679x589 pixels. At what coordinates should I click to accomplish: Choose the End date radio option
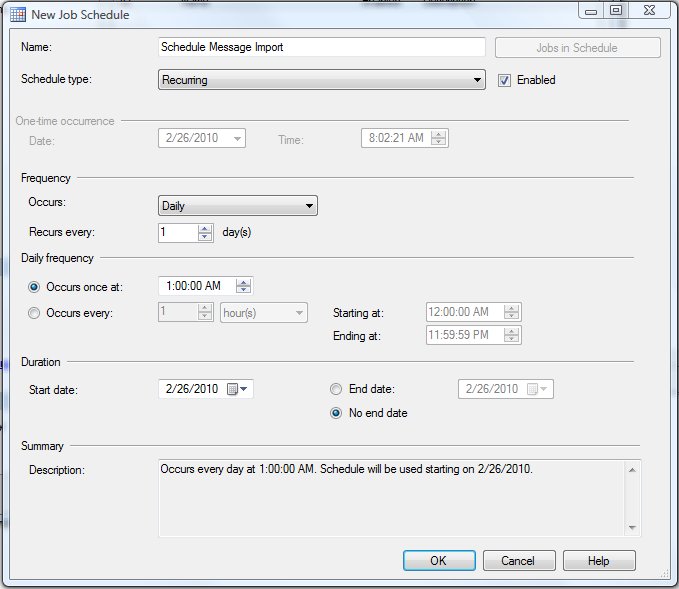pyautogui.click(x=337, y=389)
